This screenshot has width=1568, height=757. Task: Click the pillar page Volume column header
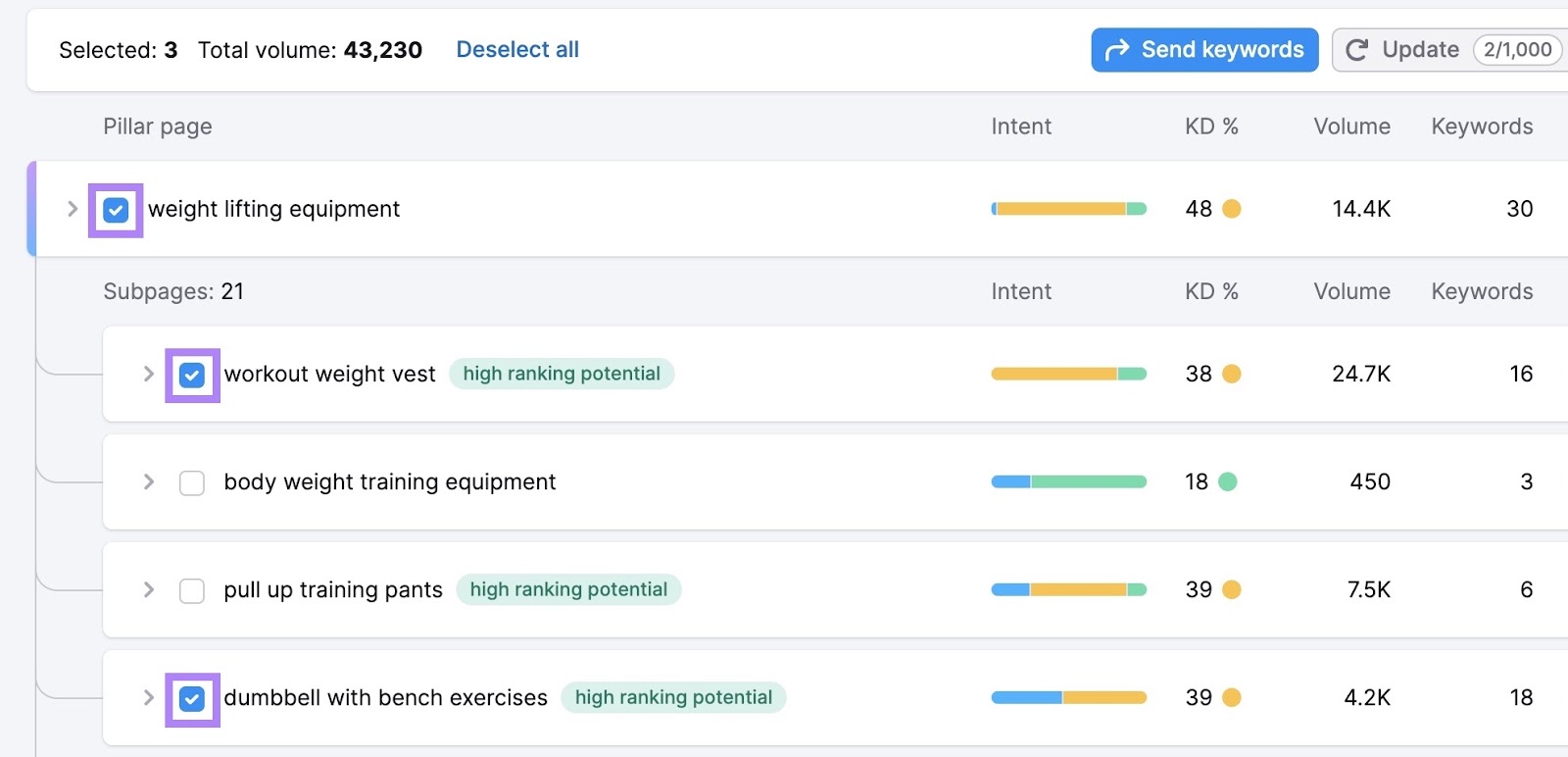pyautogui.click(x=1351, y=126)
